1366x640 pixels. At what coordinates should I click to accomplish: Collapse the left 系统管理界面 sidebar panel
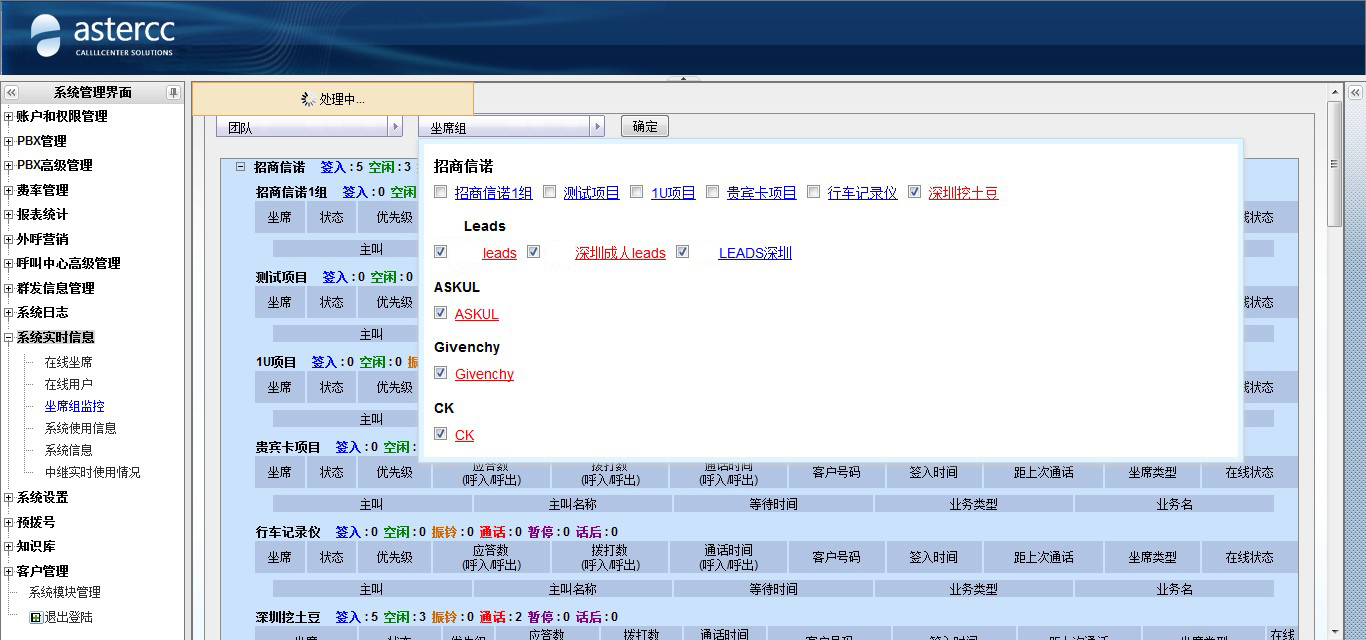[12, 92]
